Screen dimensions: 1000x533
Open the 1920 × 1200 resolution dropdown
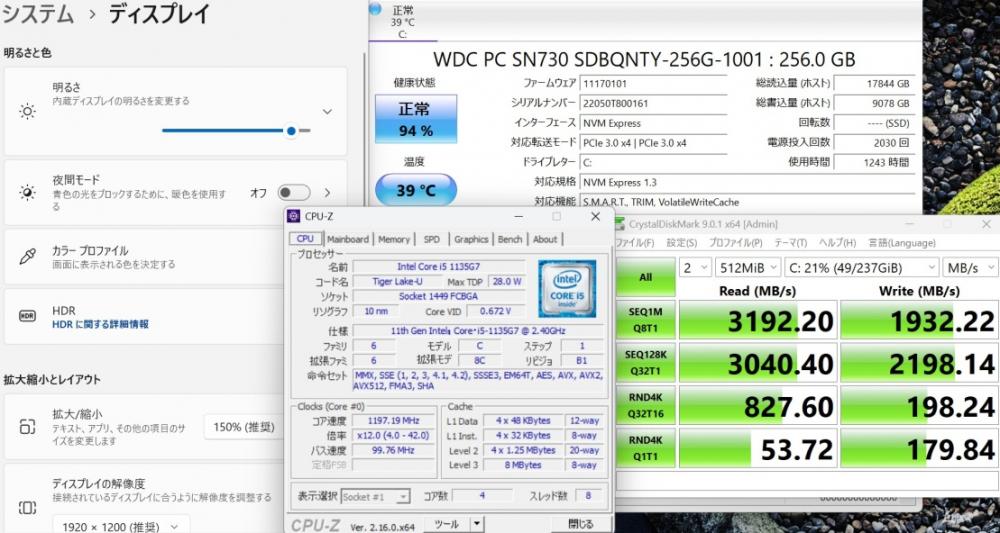121,527
